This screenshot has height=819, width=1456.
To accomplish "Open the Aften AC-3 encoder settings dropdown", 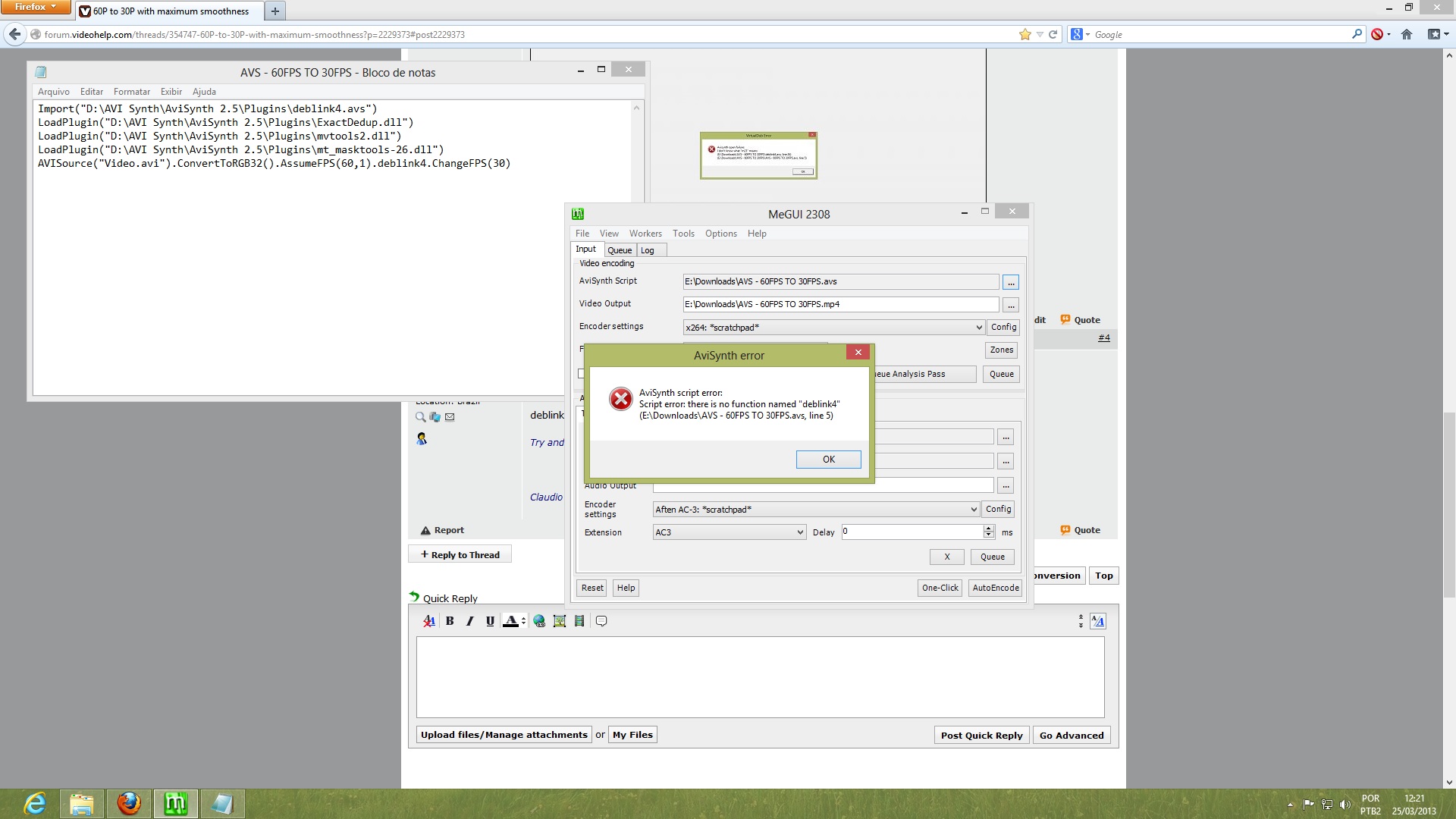I will click(x=974, y=510).
